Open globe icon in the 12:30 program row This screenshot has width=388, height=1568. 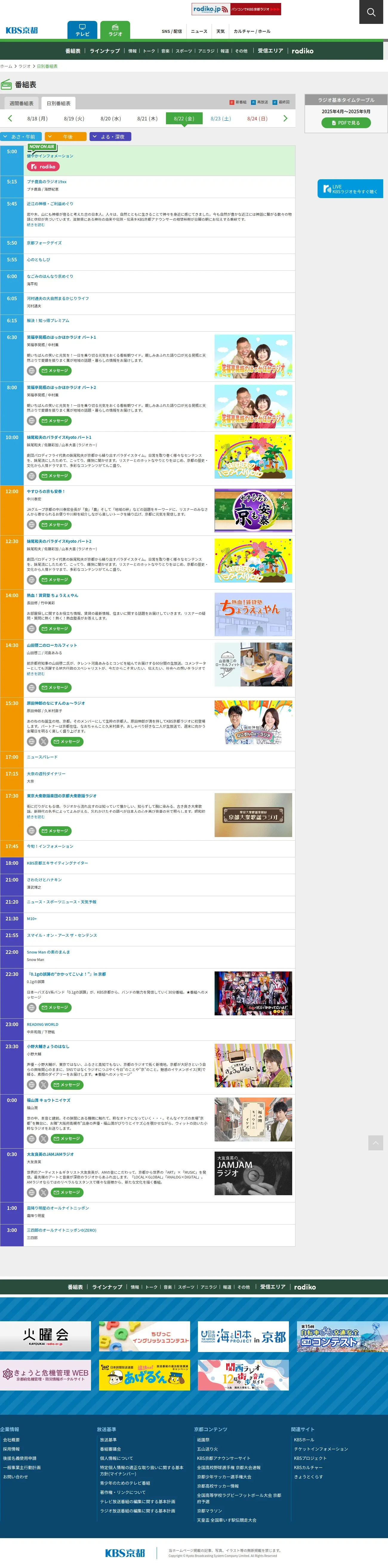pos(32,580)
